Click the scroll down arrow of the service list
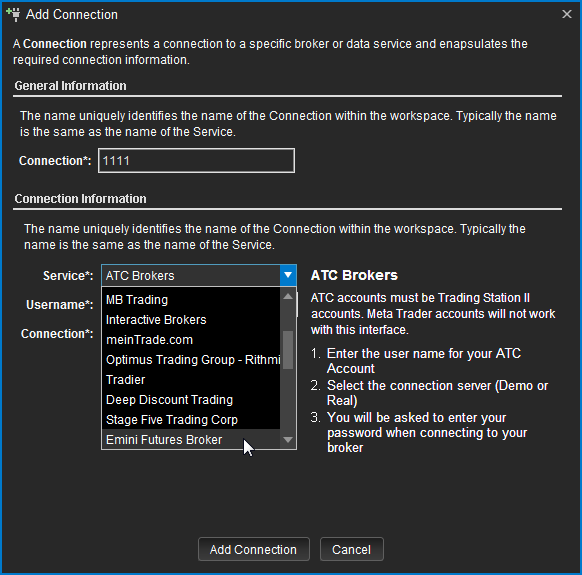 [288, 440]
